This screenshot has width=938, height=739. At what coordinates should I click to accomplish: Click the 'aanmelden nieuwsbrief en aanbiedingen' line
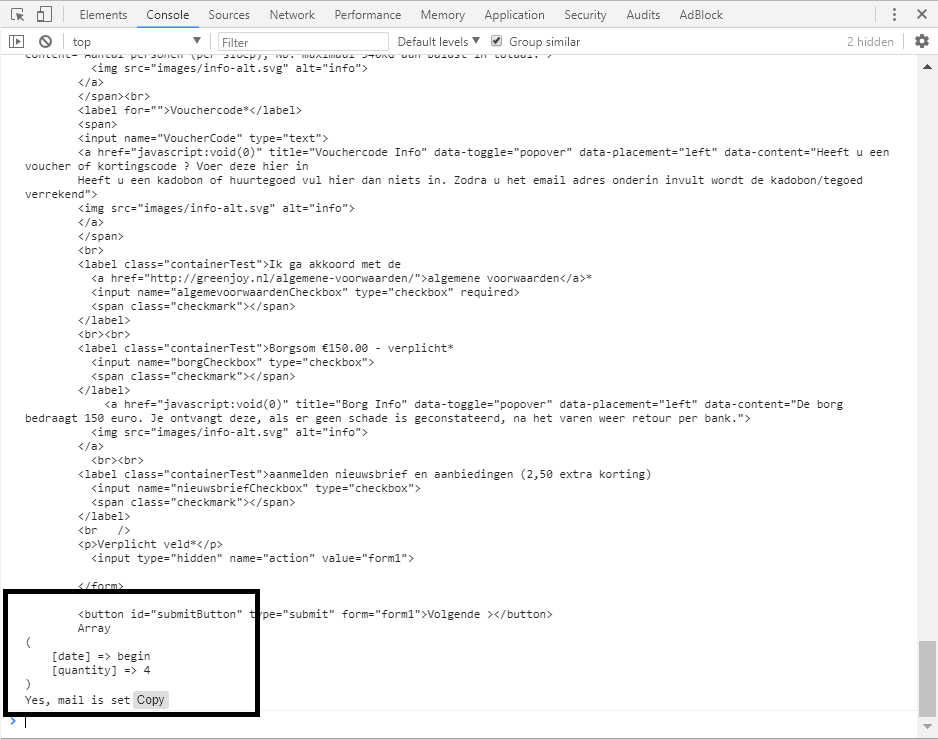(364, 475)
